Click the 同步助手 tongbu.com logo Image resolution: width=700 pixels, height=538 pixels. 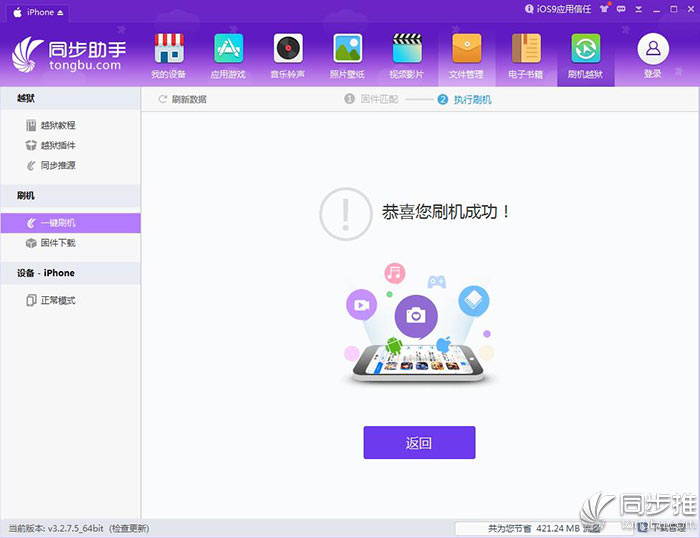pyautogui.click(x=69, y=54)
